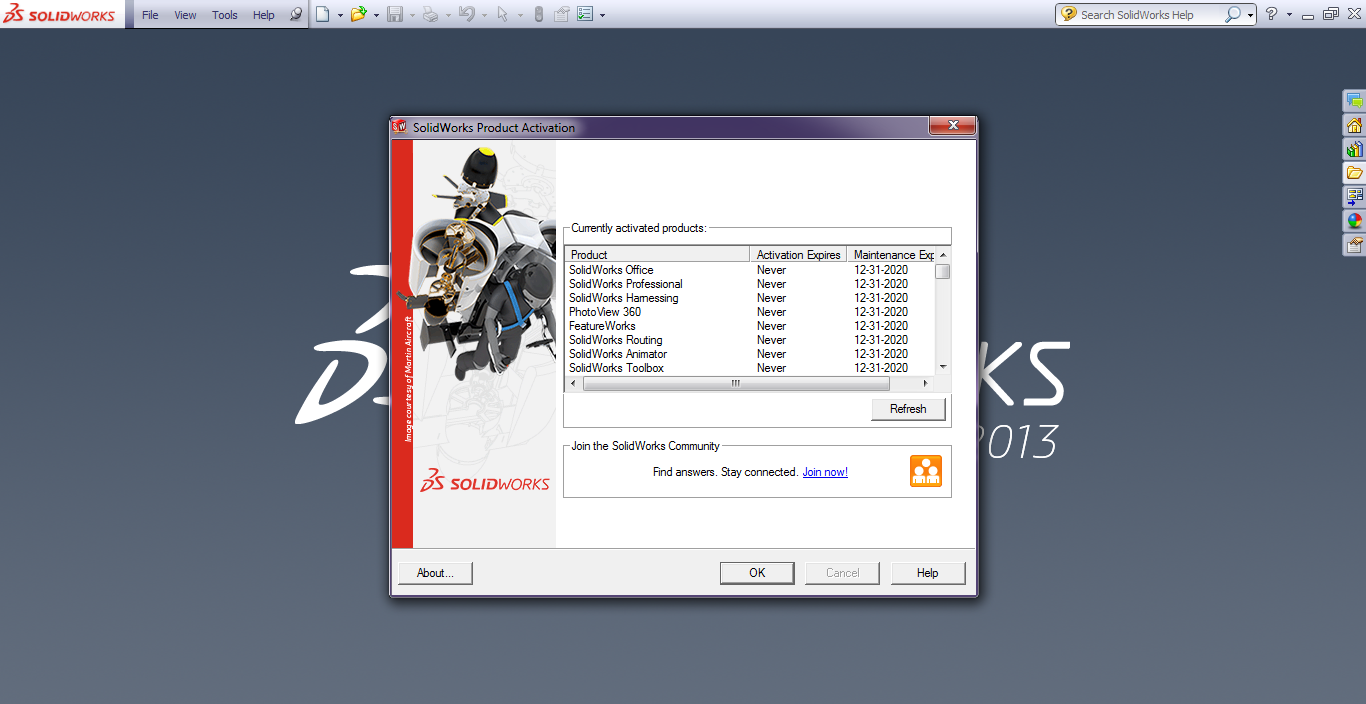Click OK in the activation dialog

[x=757, y=573]
